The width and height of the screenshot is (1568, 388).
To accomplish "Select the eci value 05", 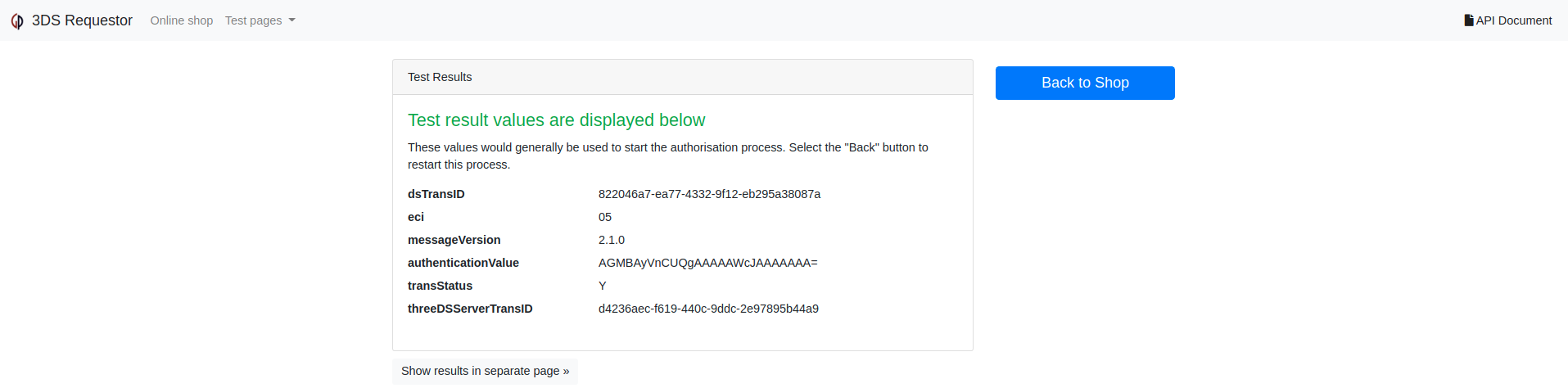I will 605,217.
